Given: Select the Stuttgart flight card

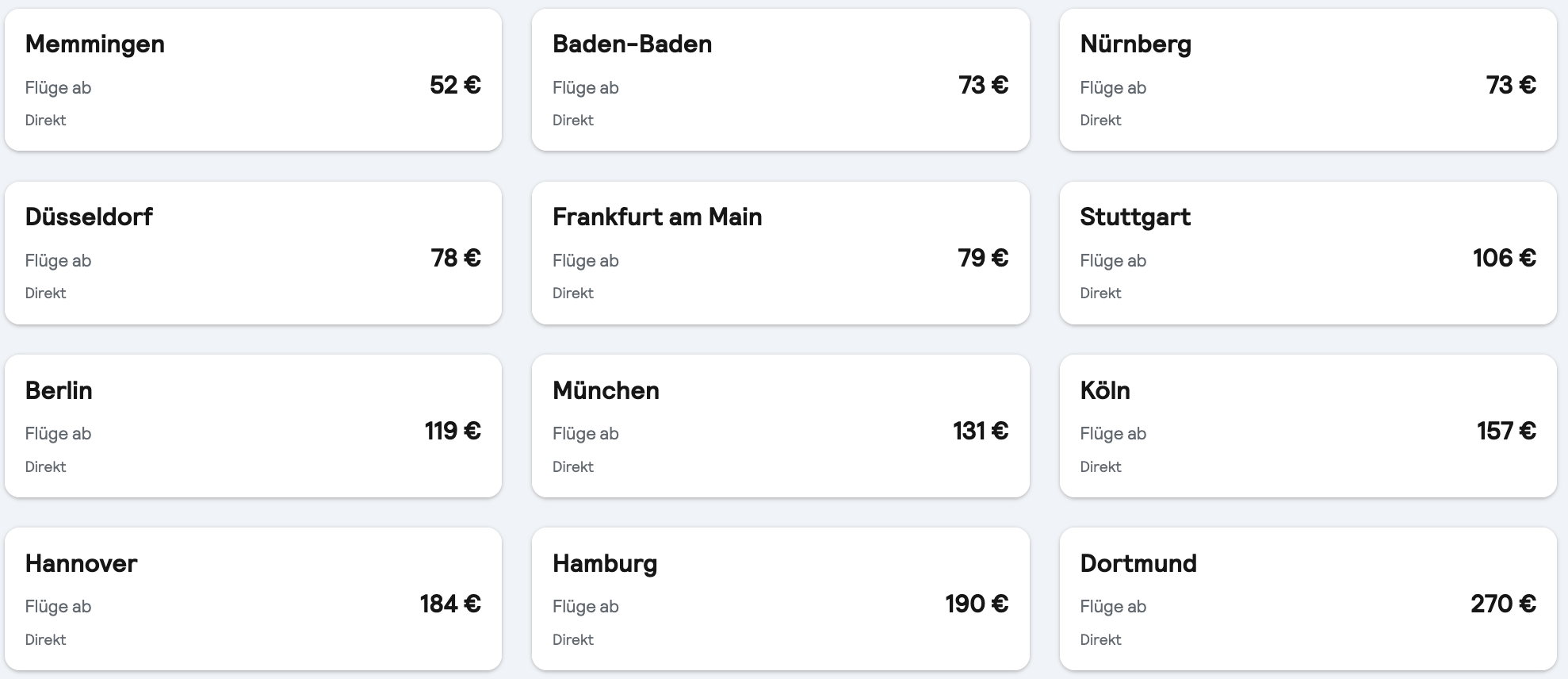Looking at the screenshot, I should (x=1308, y=253).
